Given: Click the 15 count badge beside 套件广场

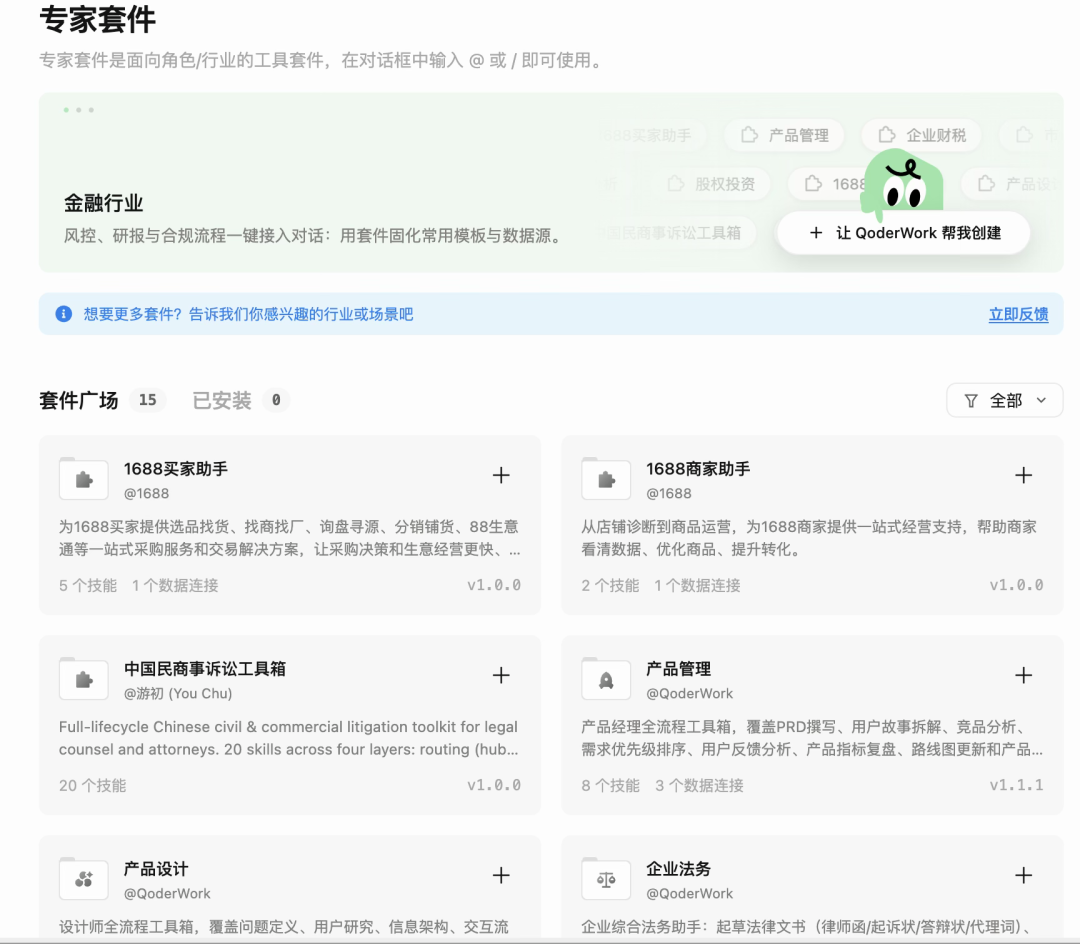Looking at the screenshot, I should point(147,400).
